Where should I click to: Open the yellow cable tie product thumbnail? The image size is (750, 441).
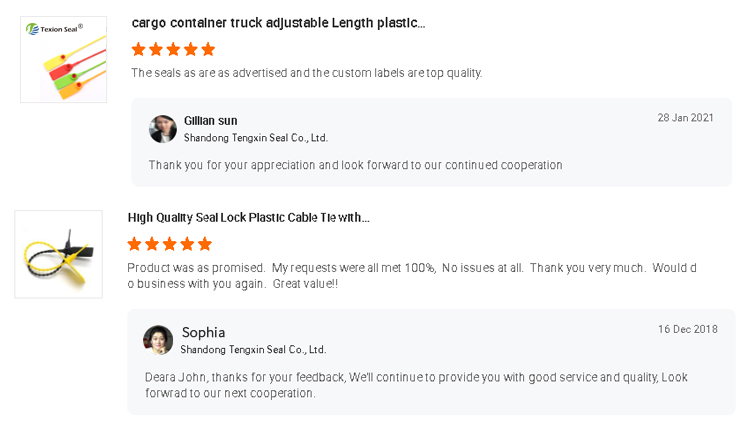pyautogui.click(x=58, y=254)
